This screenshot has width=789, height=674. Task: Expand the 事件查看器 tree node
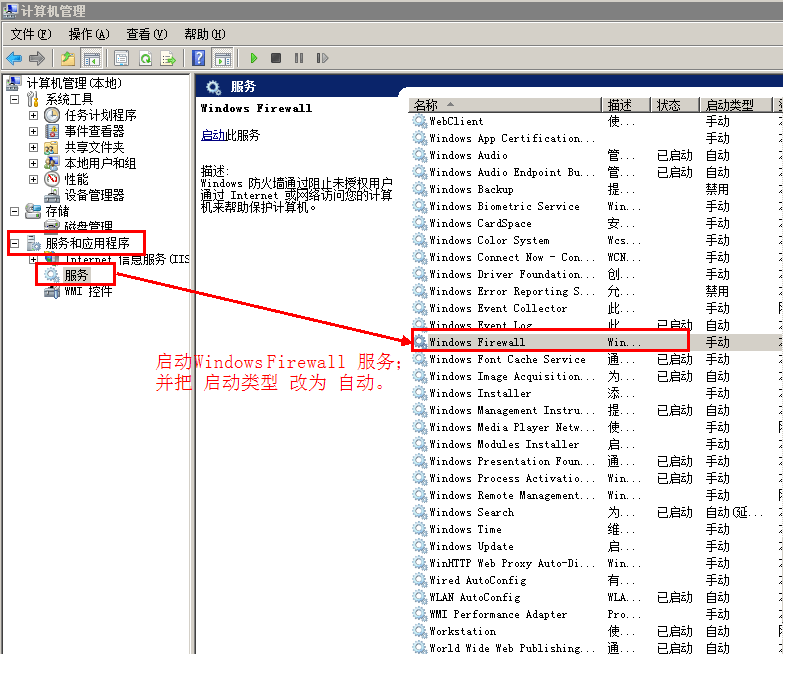point(33,131)
